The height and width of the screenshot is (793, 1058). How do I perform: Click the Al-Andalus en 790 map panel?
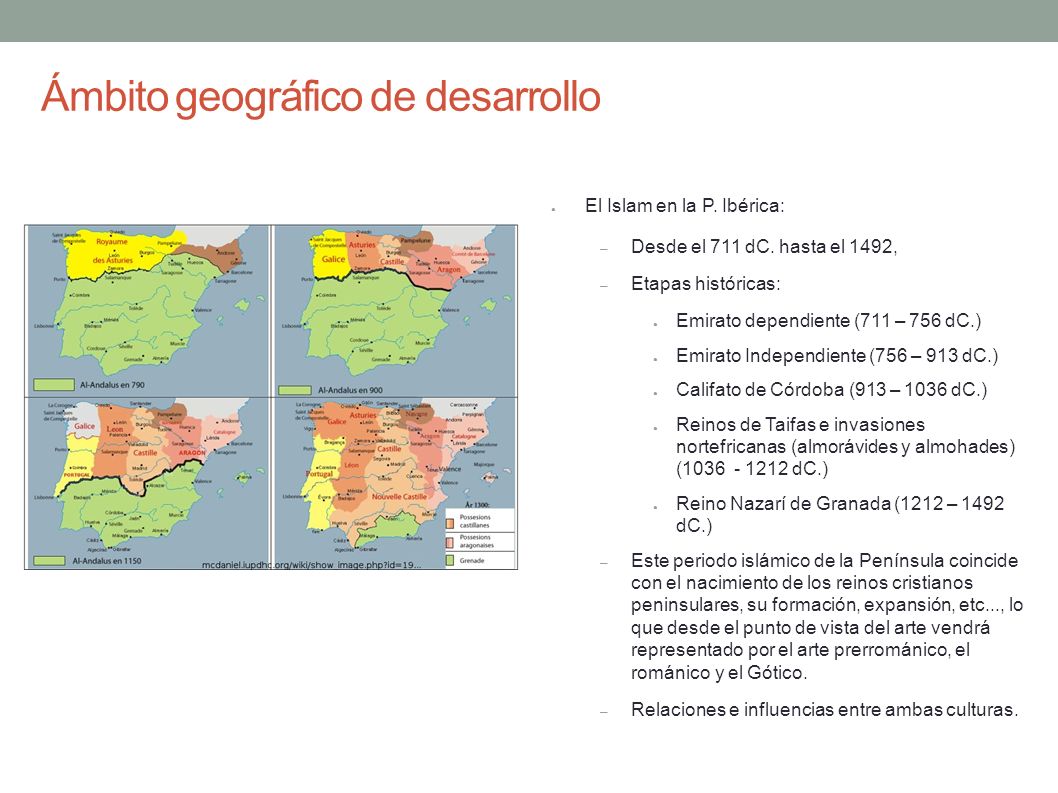pos(147,310)
